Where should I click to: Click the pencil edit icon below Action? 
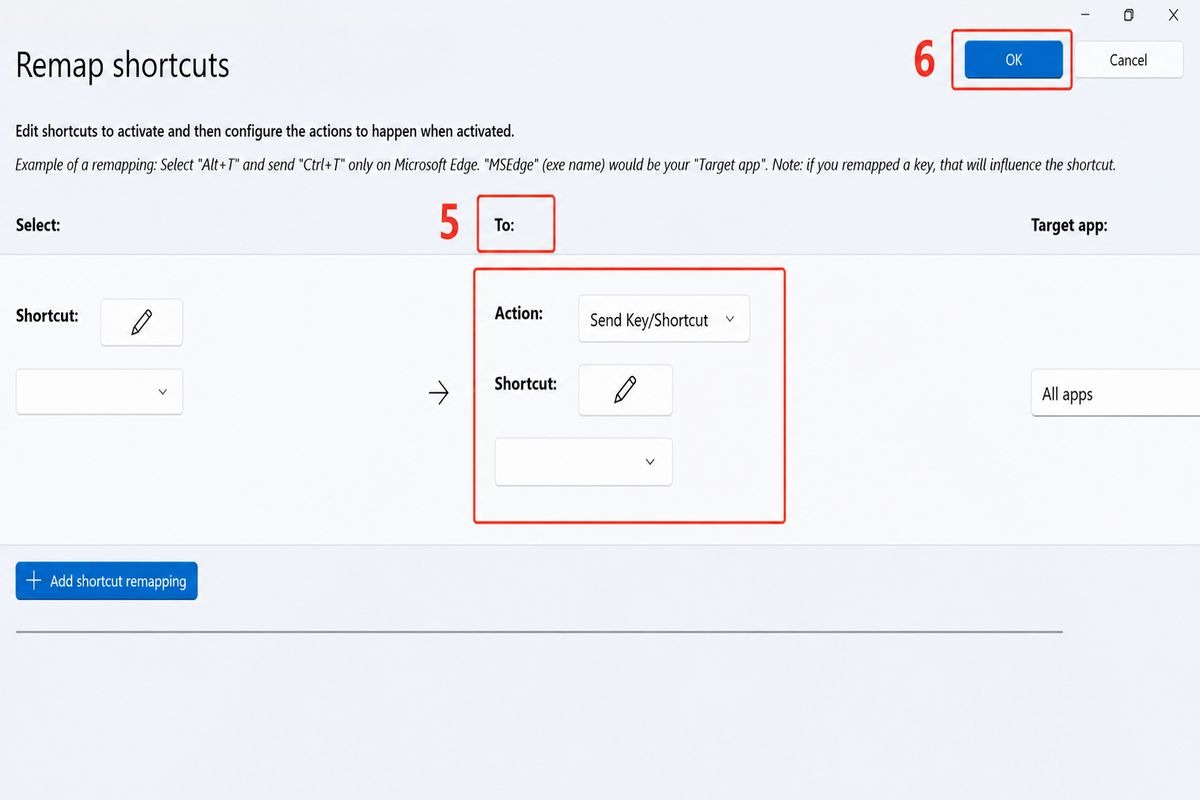(625, 390)
